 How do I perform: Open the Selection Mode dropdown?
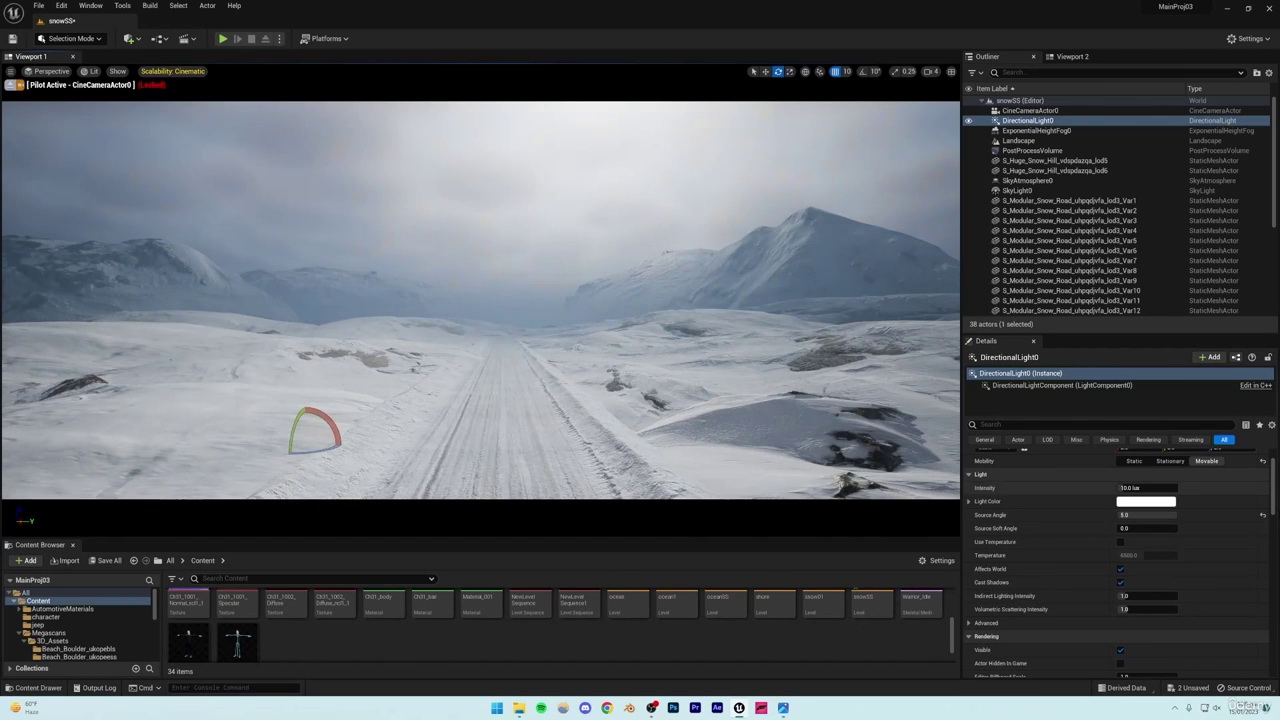[70, 39]
